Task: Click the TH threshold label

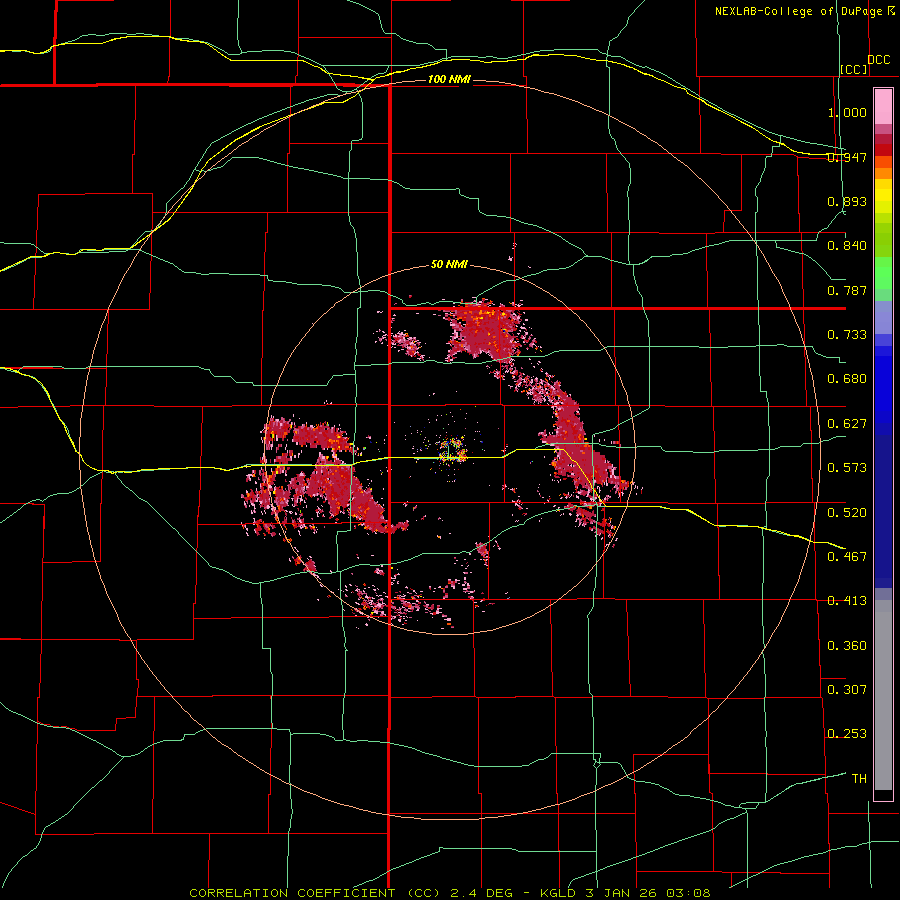Action: (859, 778)
